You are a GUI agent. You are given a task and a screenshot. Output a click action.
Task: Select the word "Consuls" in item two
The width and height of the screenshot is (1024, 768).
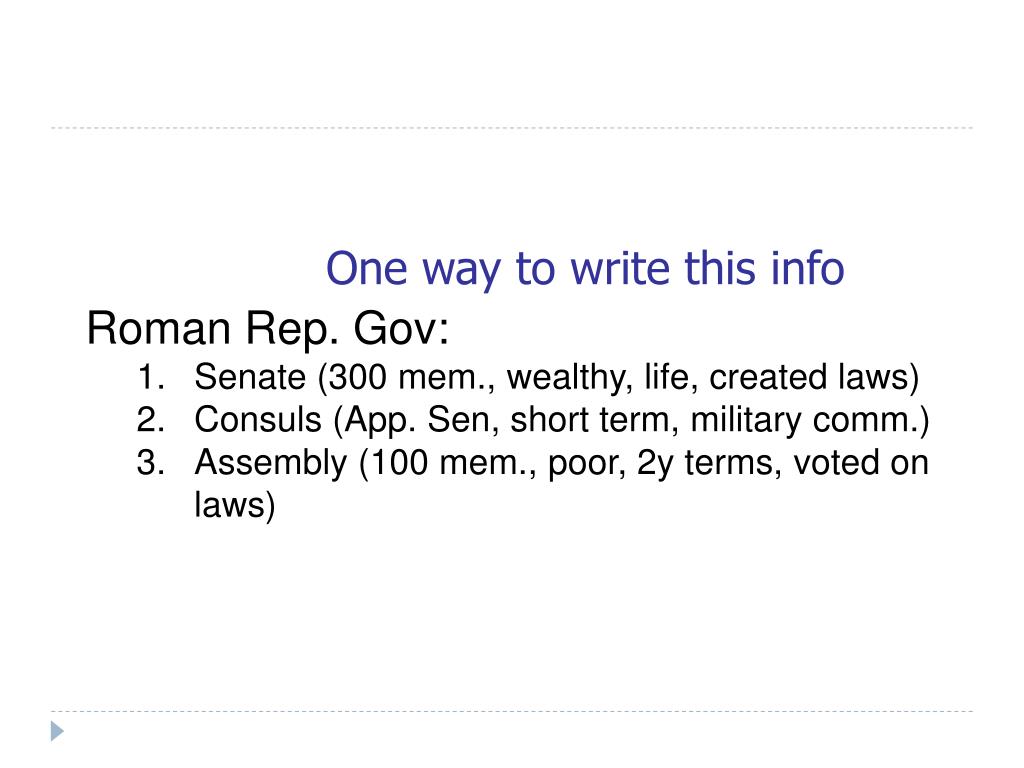258,419
